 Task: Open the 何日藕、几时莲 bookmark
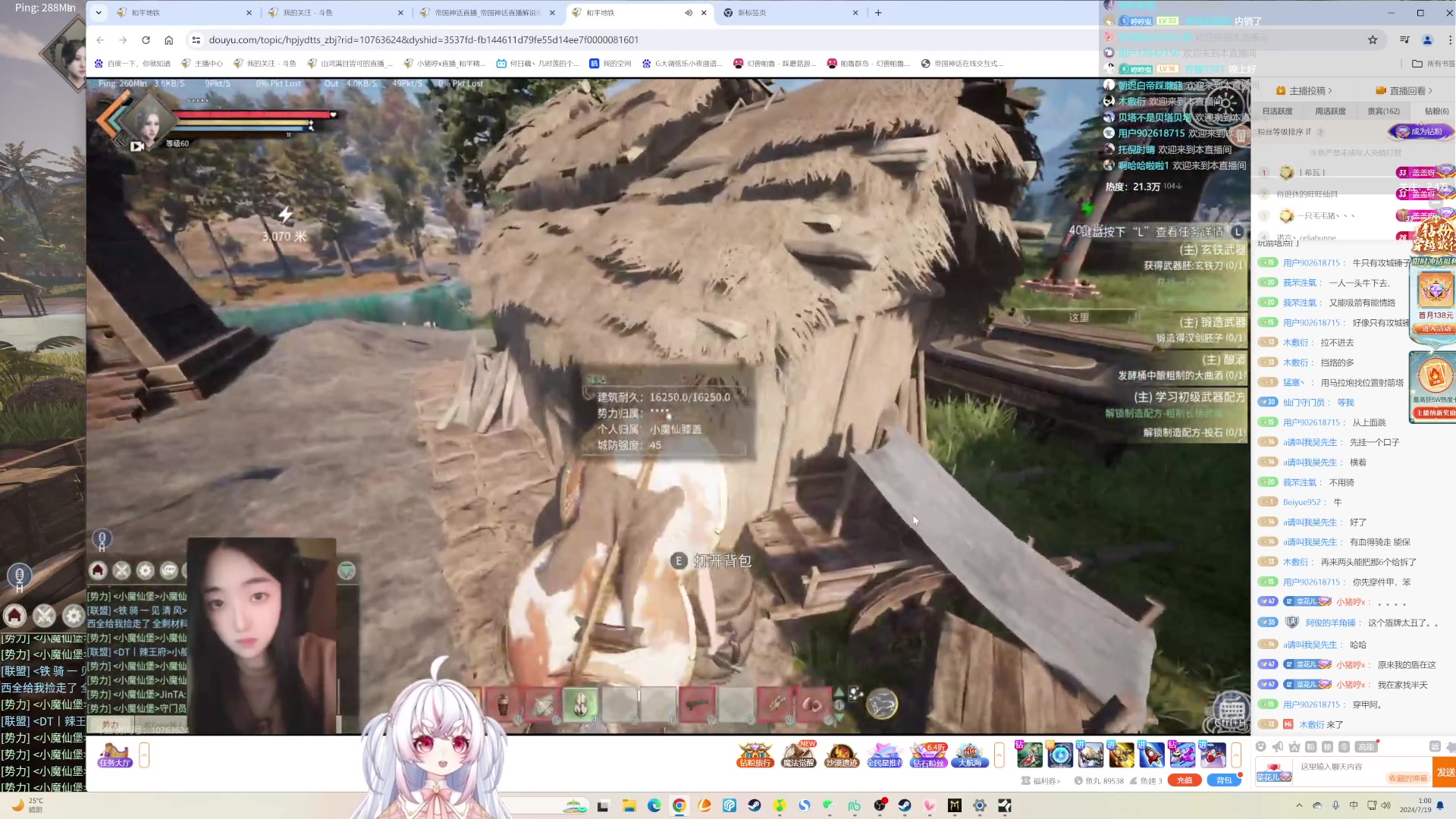click(538, 64)
